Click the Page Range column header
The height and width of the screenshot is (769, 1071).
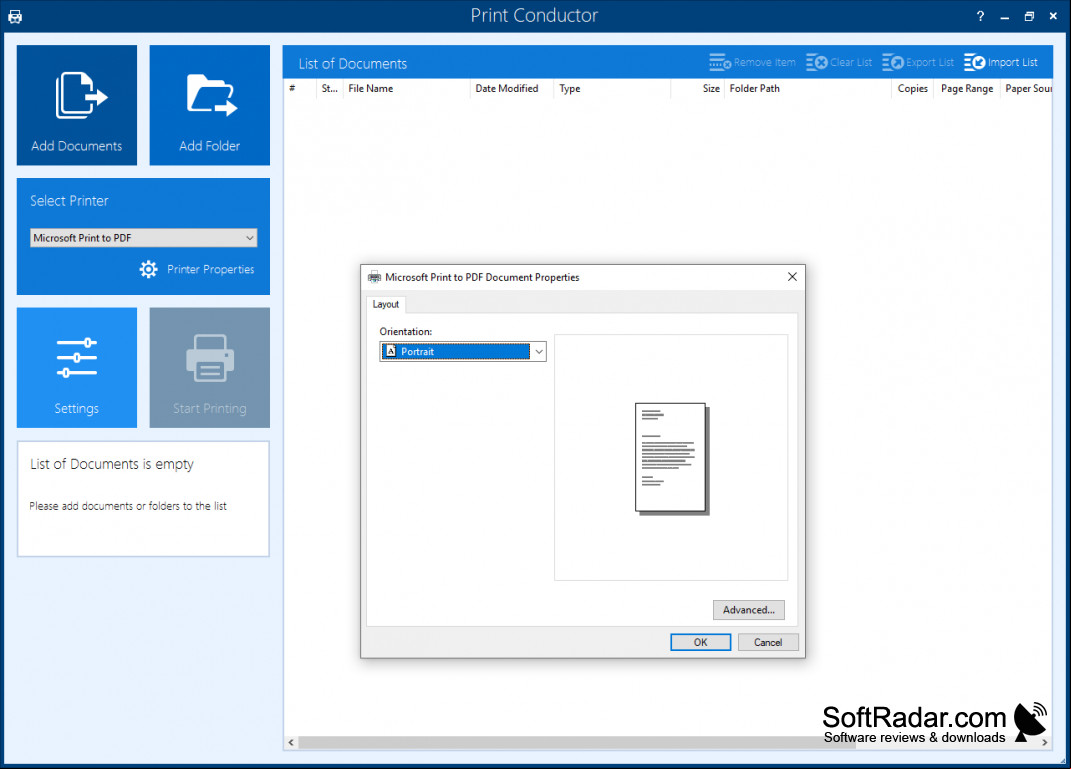[x=966, y=88]
